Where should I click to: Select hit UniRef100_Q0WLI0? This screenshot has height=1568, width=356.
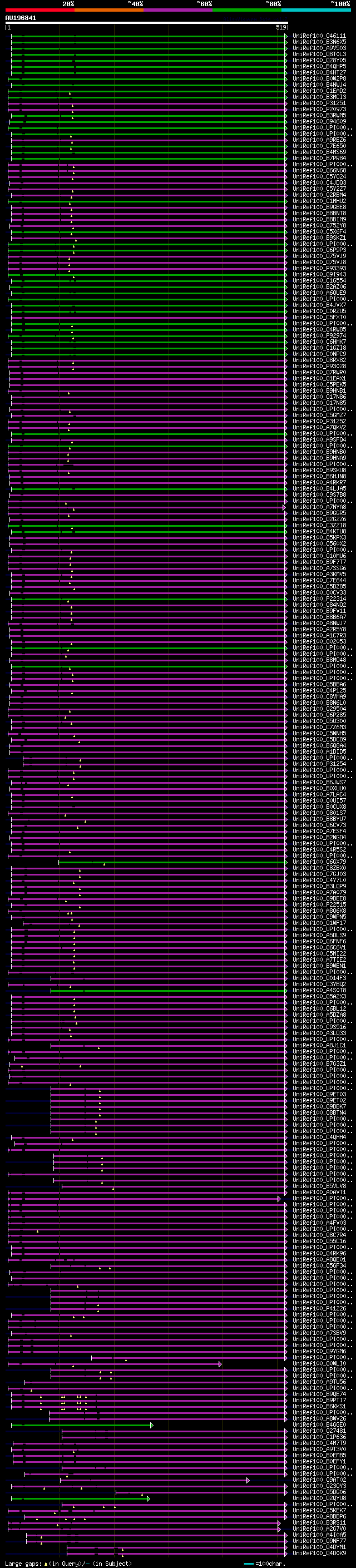coord(319,1363)
